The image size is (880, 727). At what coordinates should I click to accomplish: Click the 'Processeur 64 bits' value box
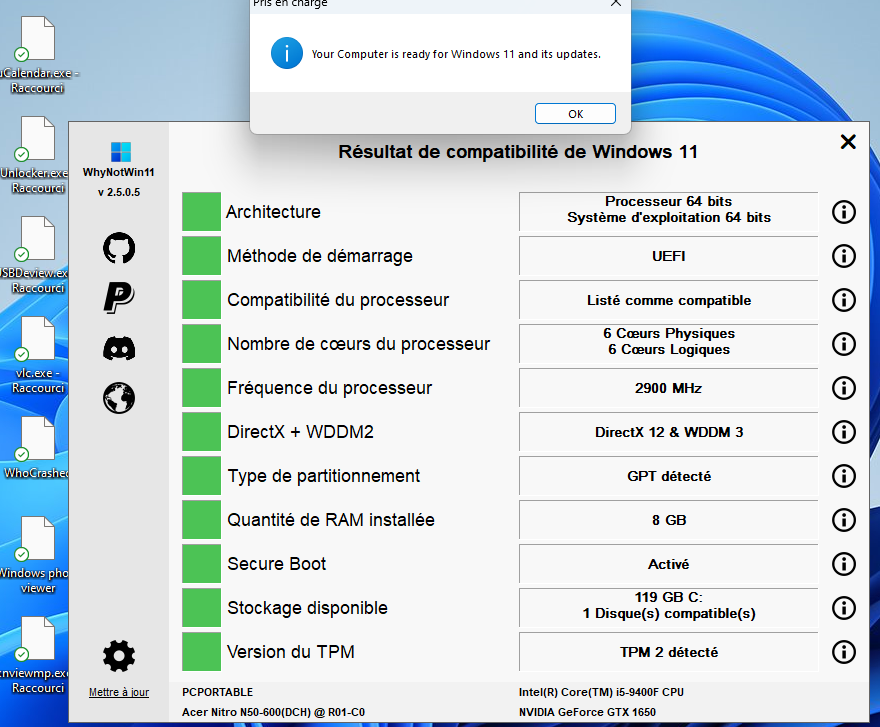click(x=668, y=212)
